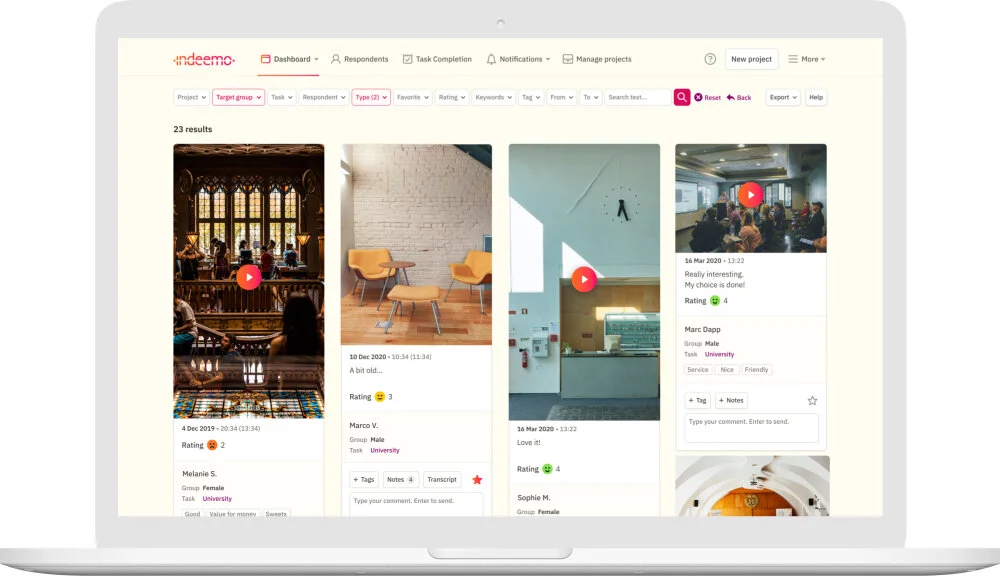
Task: Click the respondent name Marco V.
Action: tap(364, 425)
